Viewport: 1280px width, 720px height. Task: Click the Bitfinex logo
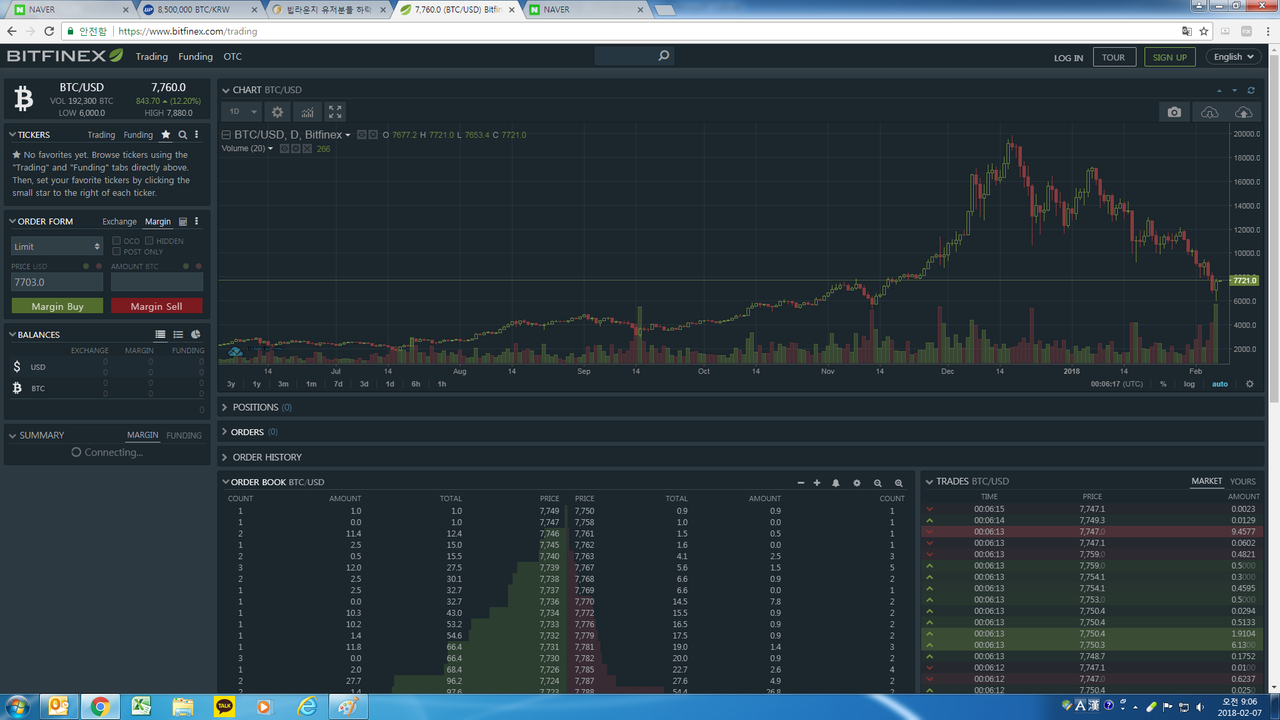(65, 56)
